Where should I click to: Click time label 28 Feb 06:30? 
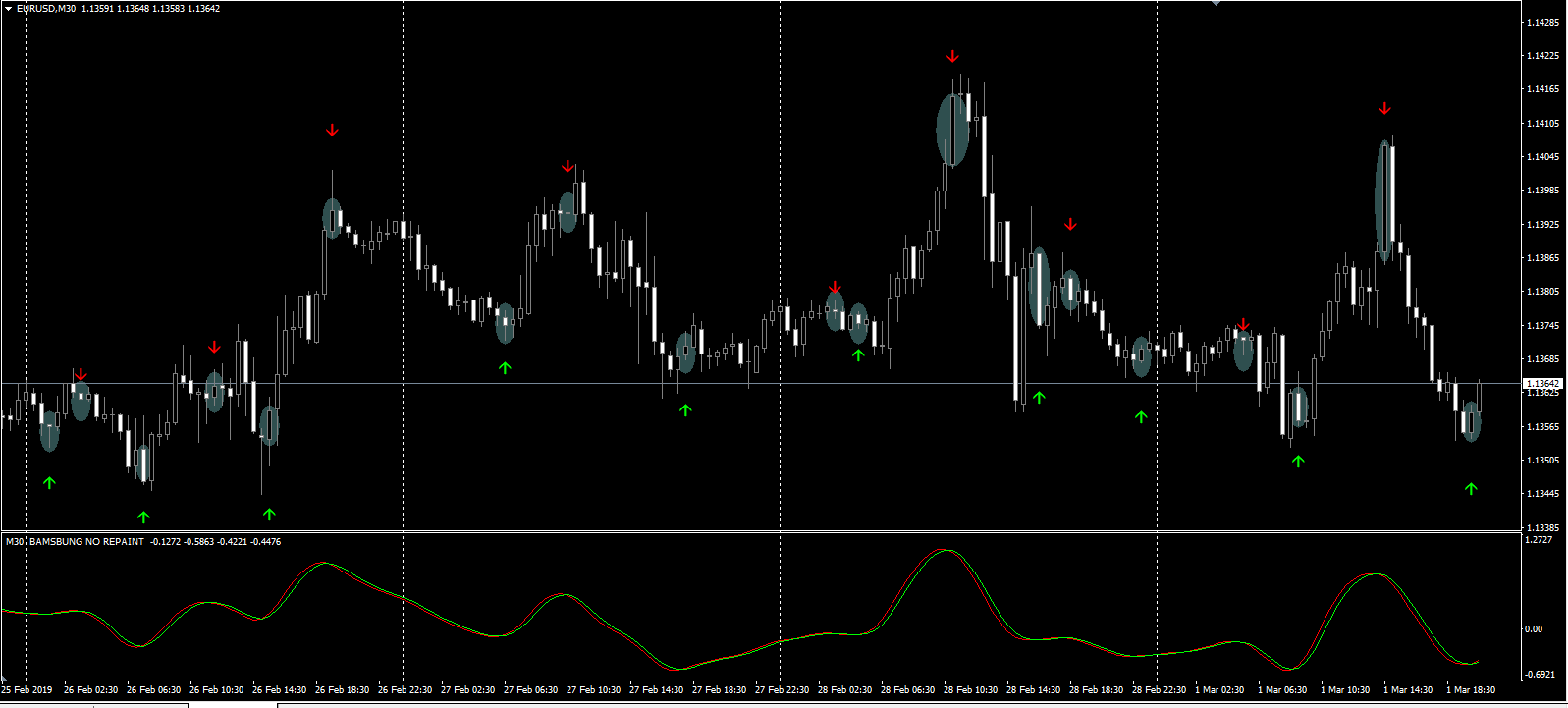coord(907,690)
